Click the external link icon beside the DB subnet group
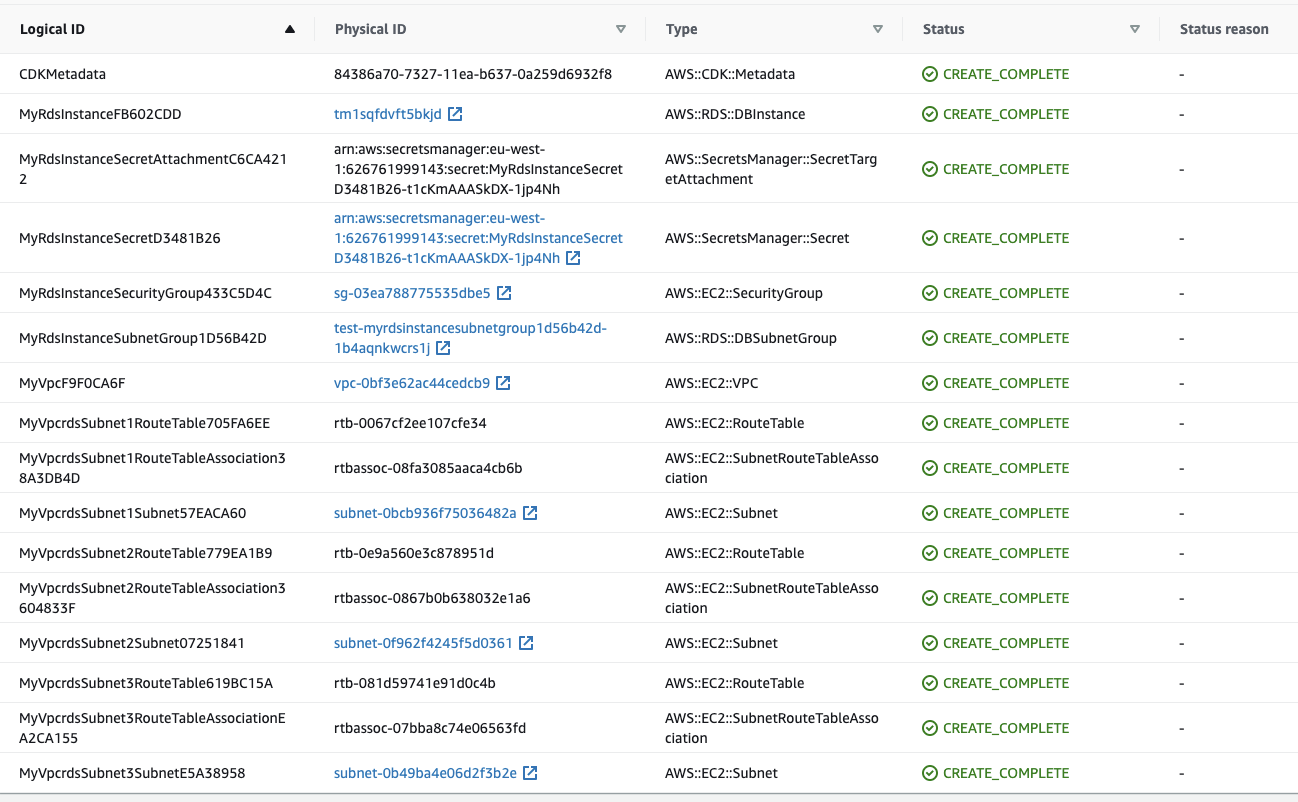Viewport: 1298px width, 802px height. click(x=443, y=348)
